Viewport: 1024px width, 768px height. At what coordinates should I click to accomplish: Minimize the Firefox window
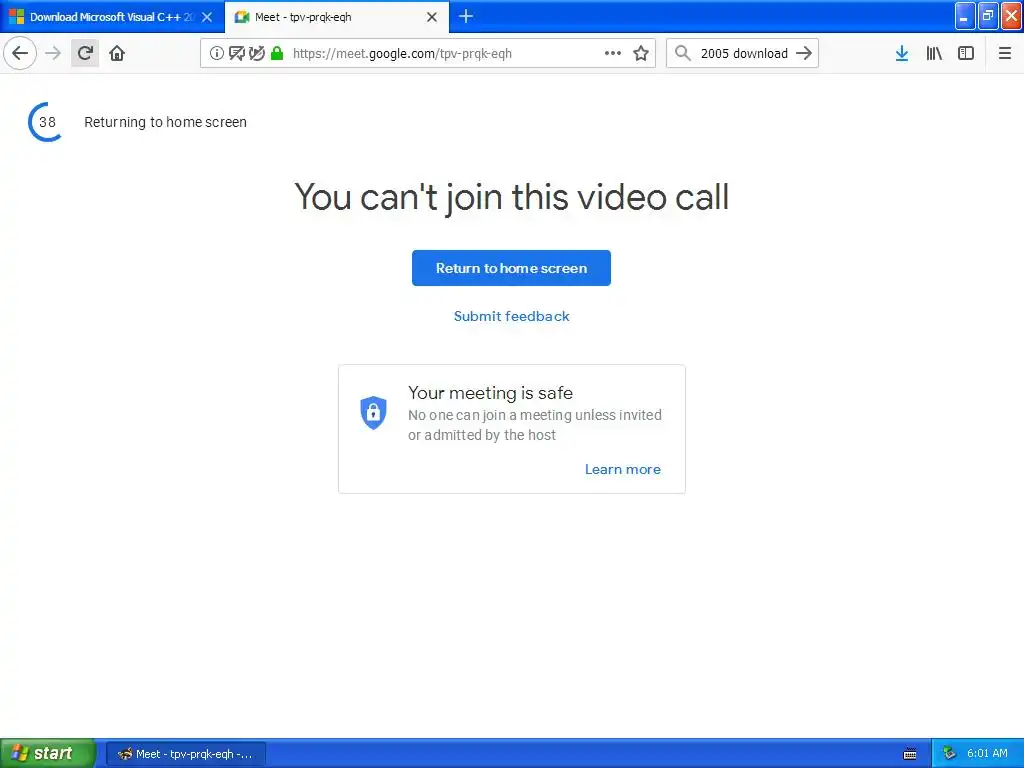pyautogui.click(x=965, y=16)
